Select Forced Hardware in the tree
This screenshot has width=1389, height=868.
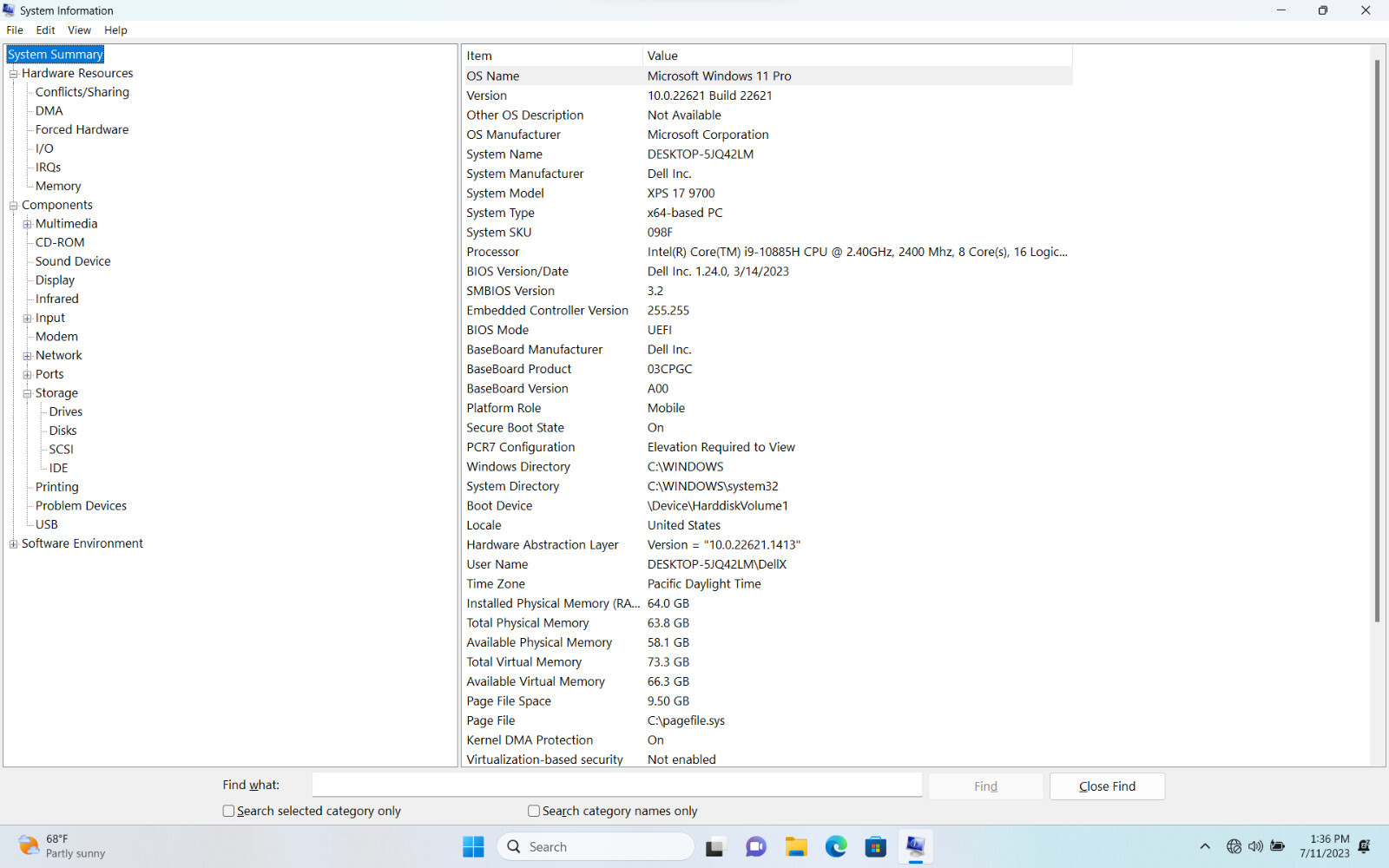click(82, 129)
